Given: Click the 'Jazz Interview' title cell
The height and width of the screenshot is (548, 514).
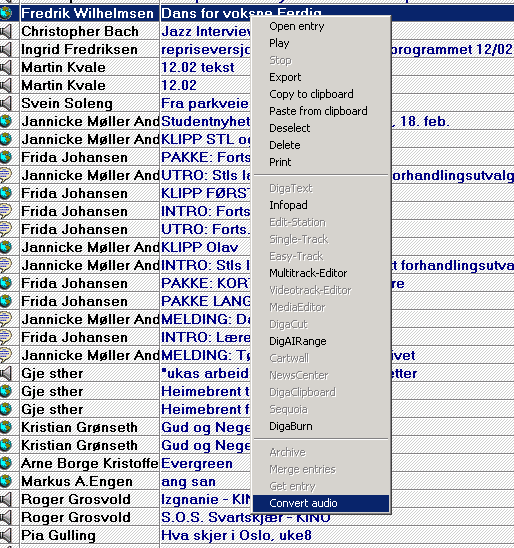Looking at the screenshot, I should (205, 31).
